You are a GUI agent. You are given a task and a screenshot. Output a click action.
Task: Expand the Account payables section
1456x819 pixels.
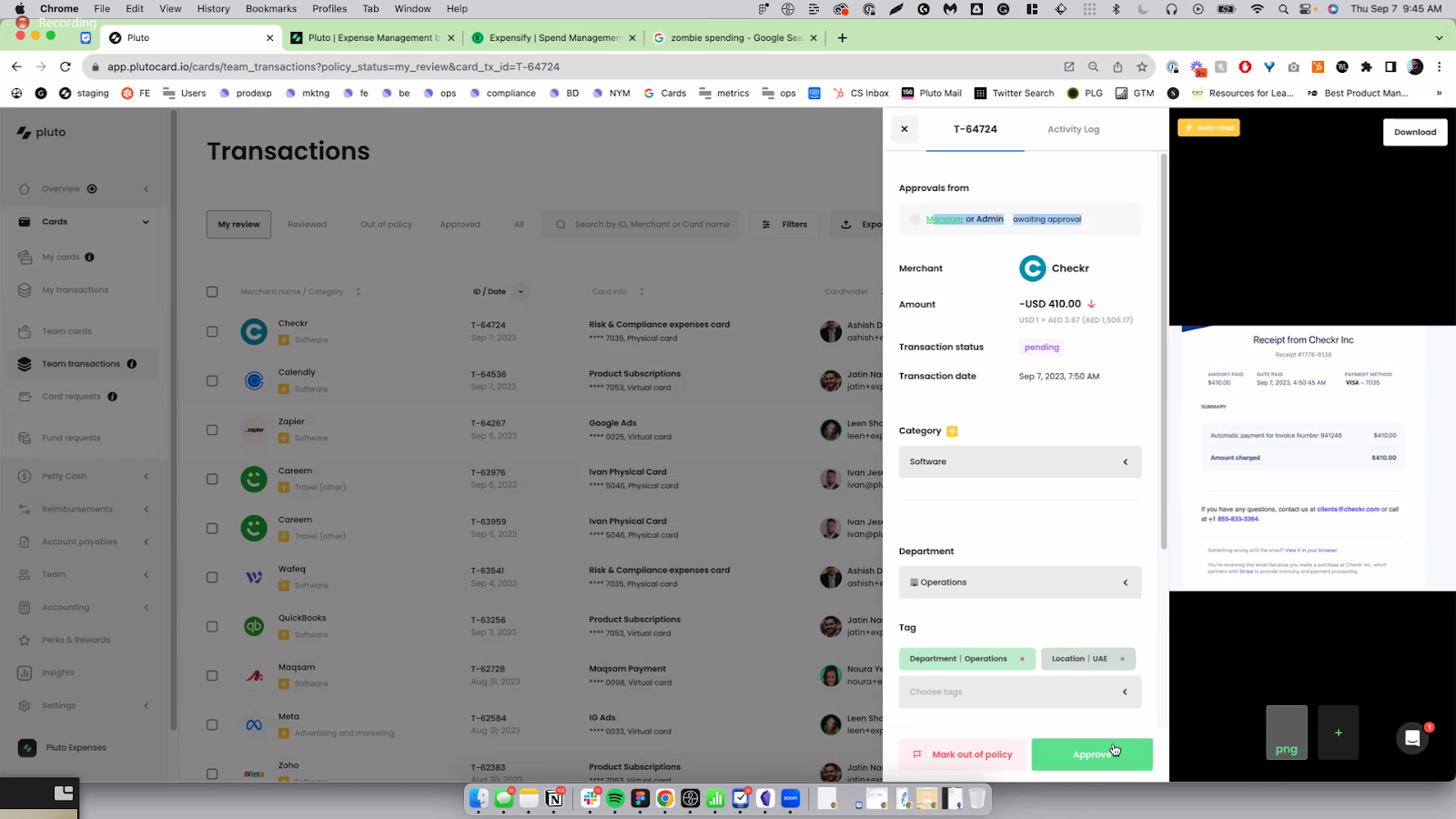146,541
